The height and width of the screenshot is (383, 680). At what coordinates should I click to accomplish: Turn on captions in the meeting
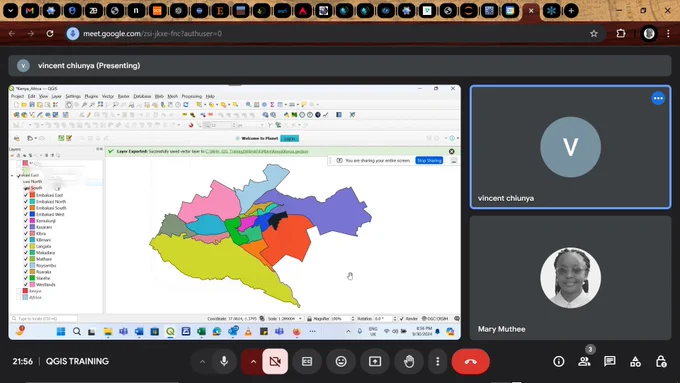307,361
